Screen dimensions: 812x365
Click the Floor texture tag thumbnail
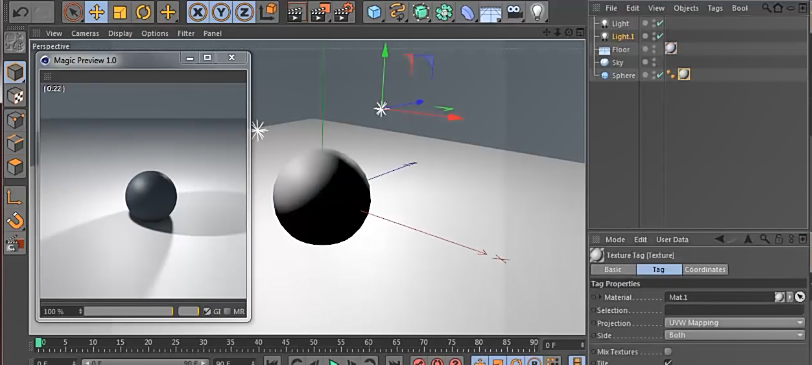coord(671,49)
